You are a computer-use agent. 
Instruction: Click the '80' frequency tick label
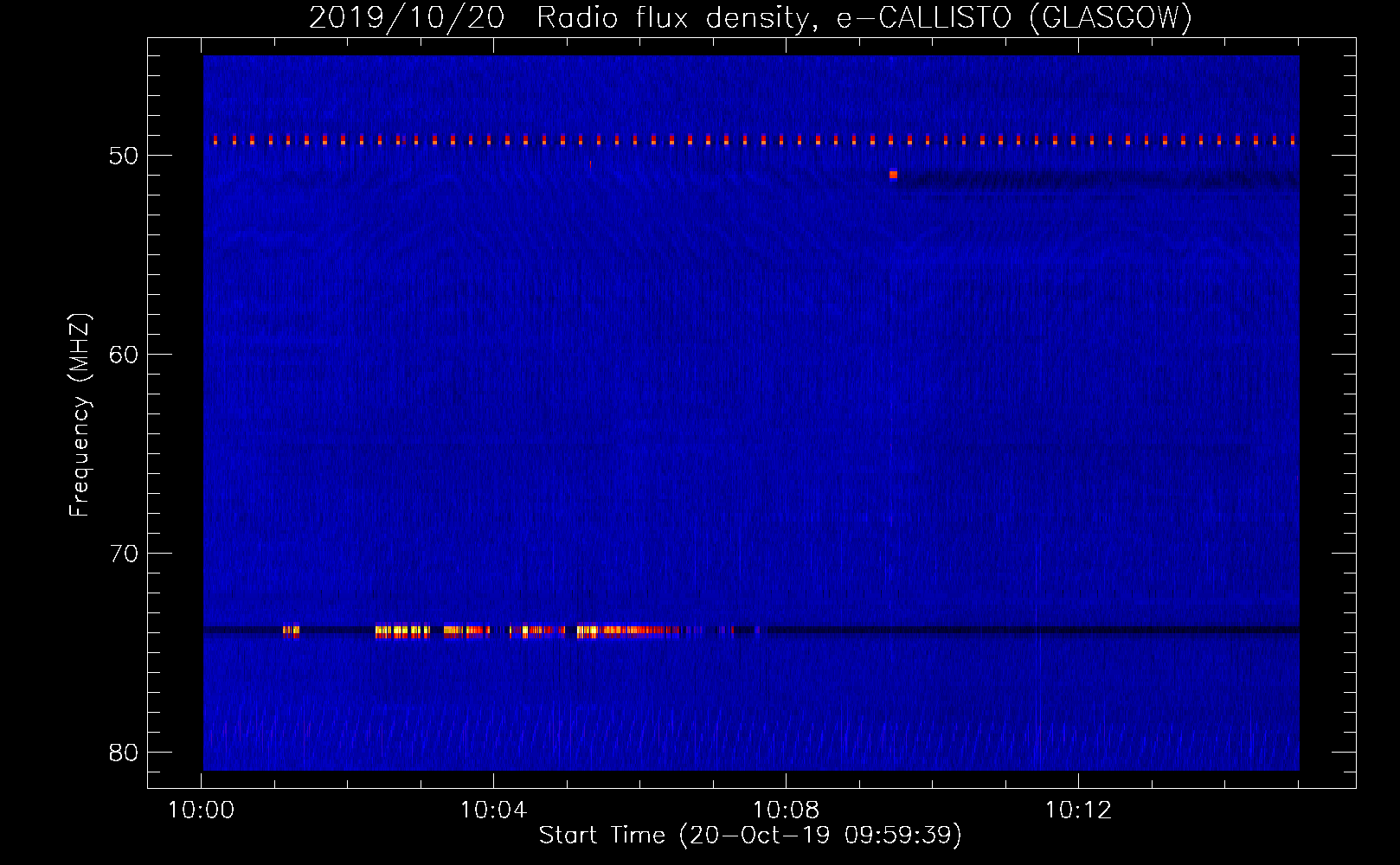pos(124,753)
